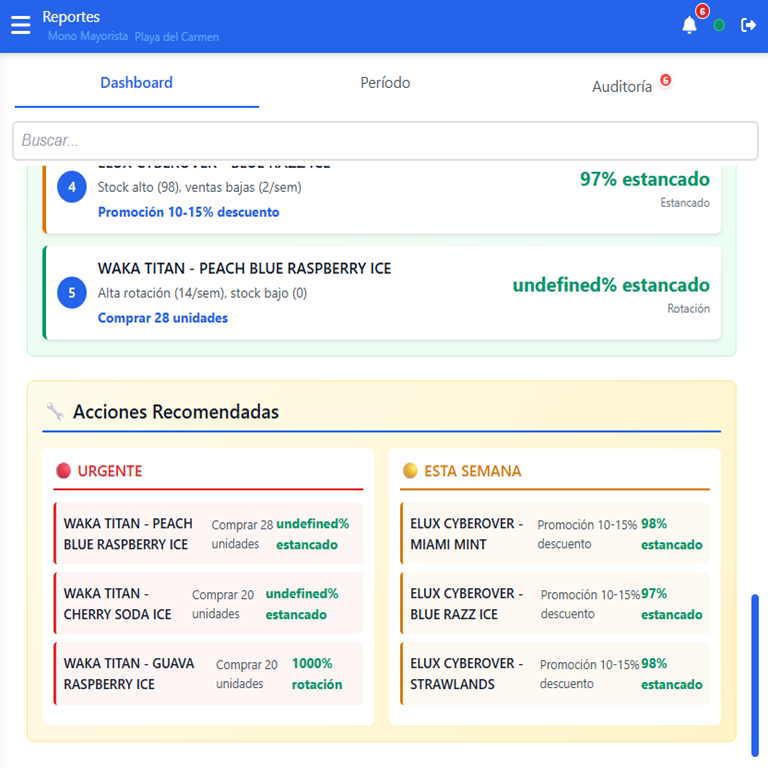Focus the Buscar search field
The width and height of the screenshot is (768, 768).
pos(384,141)
